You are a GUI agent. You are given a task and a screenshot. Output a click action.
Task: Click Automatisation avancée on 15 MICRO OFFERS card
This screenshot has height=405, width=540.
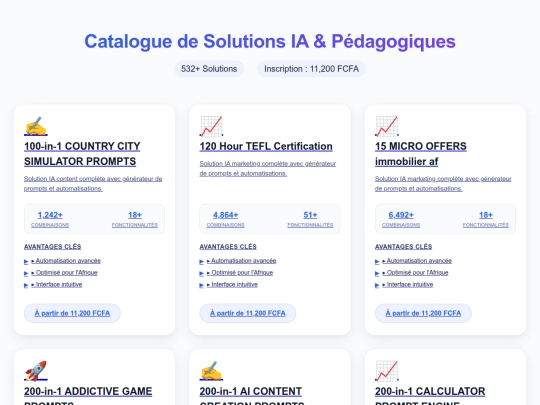tap(417, 261)
